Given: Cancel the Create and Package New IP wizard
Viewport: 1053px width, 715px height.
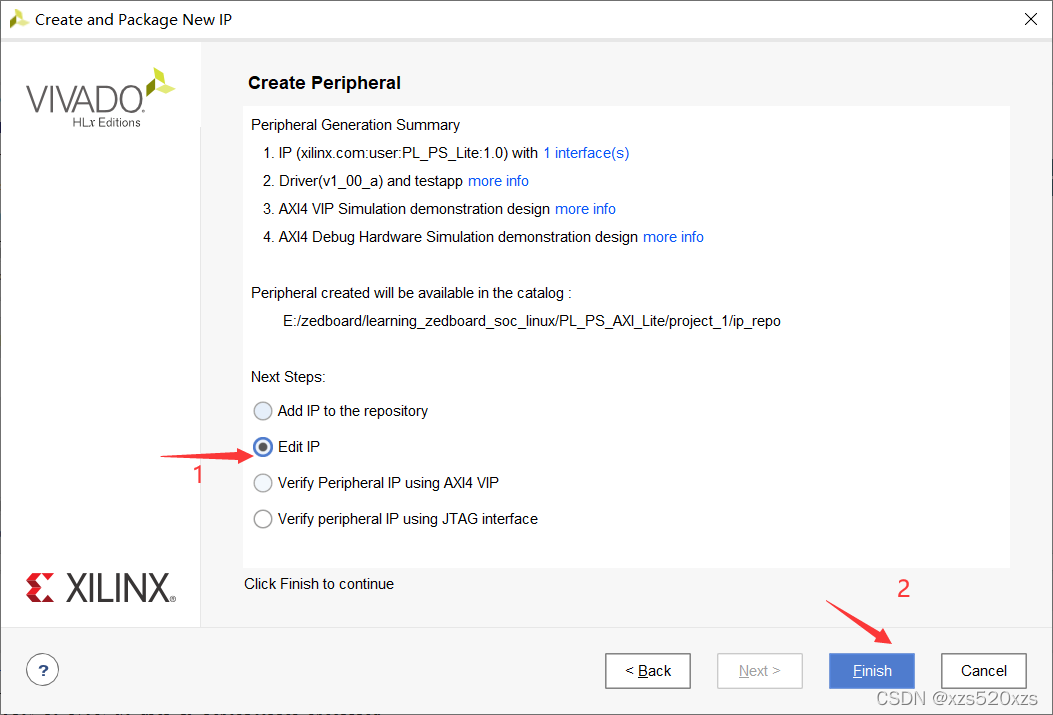Looking at the screenshot, I should (983, 671).
